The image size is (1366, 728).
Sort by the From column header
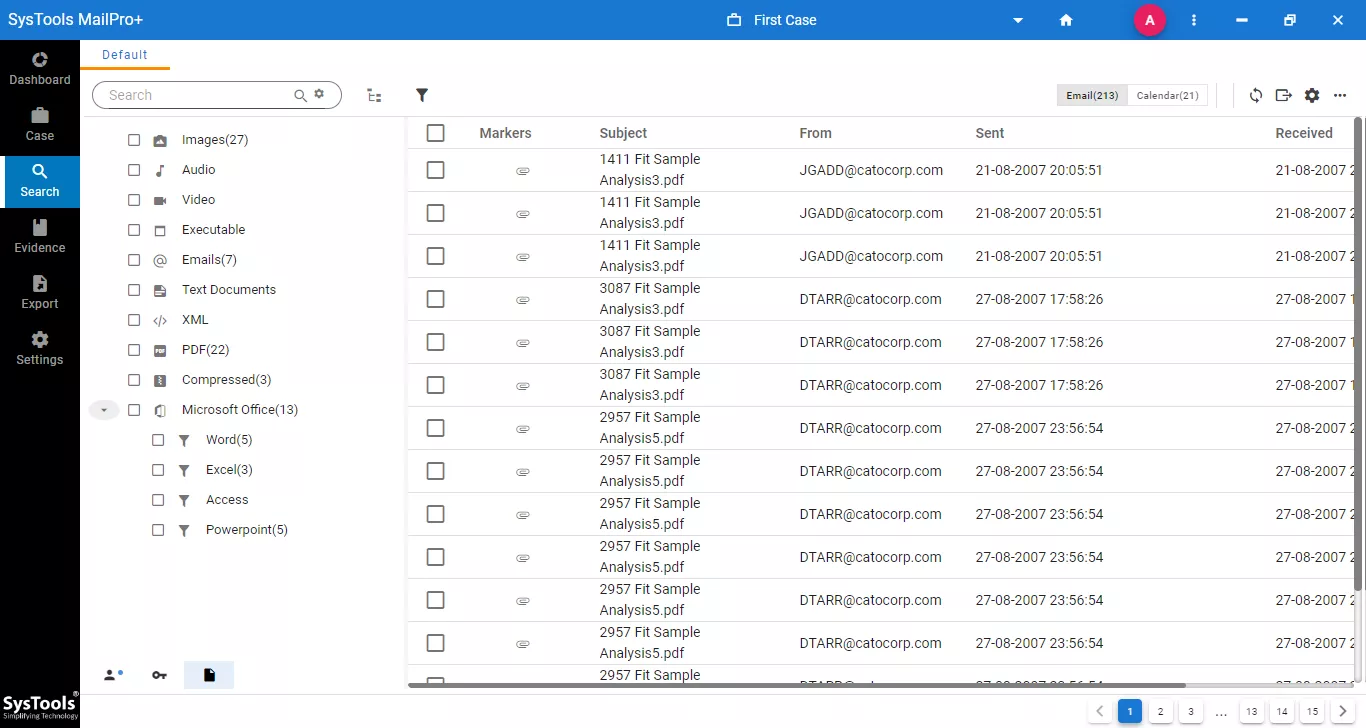click(815, 133)
